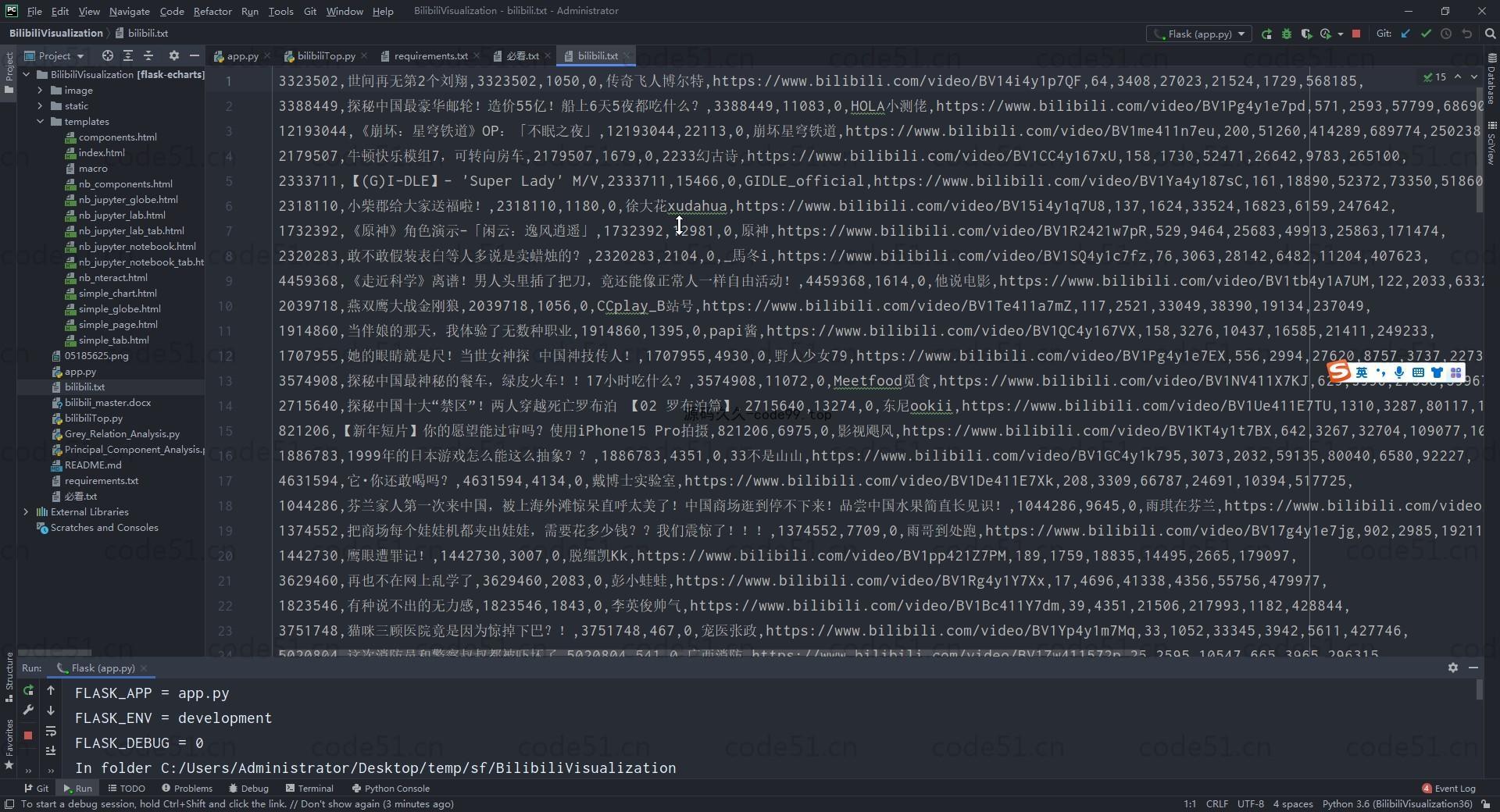
Task: Close the bilibili.txt editor tab
Action: [x=627, y=55]
